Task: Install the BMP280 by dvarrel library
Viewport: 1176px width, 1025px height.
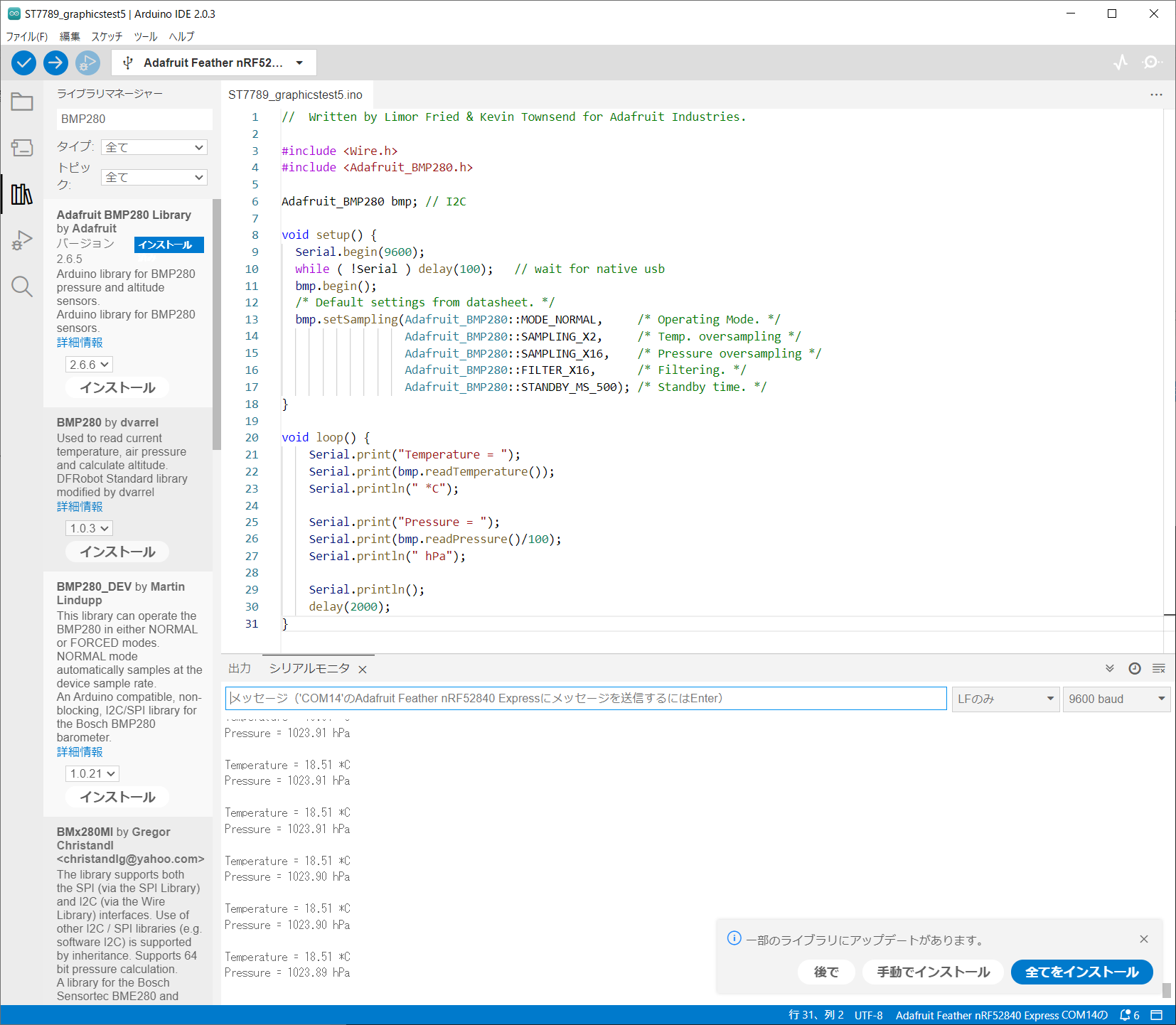Action: [117, 552]
